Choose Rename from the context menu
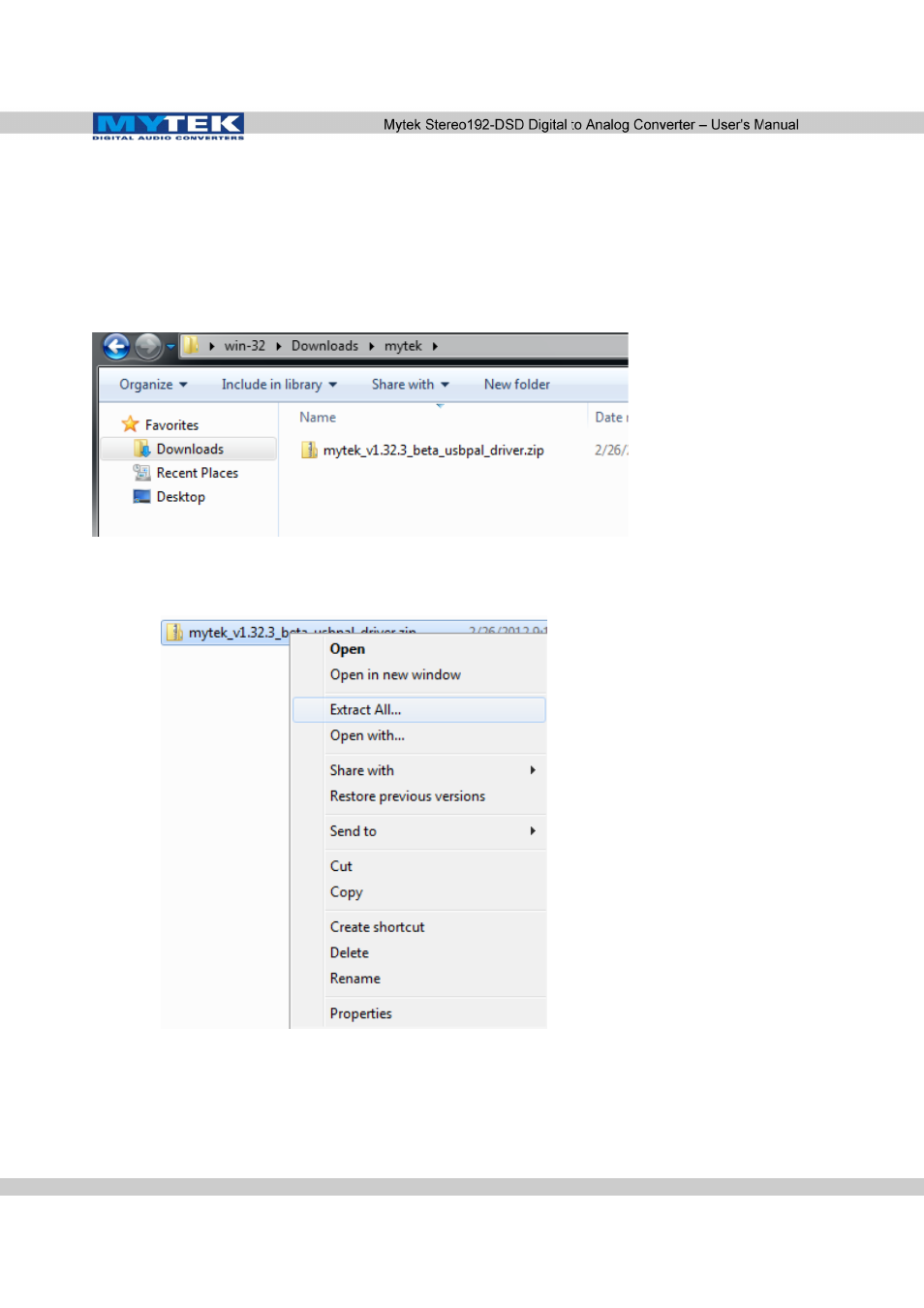This screenshot has height=1308, width=924. (355, 980)
